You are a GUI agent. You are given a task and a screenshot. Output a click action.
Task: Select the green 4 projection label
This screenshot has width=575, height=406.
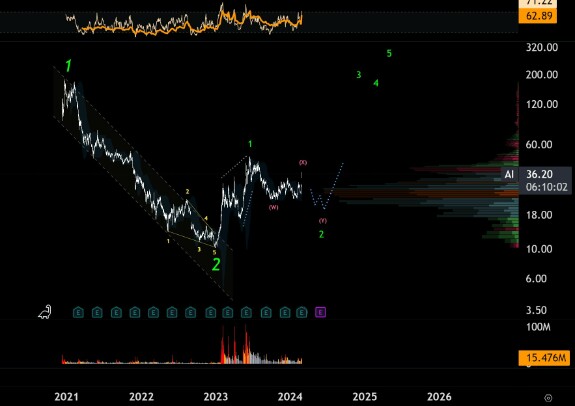[376, 83]
